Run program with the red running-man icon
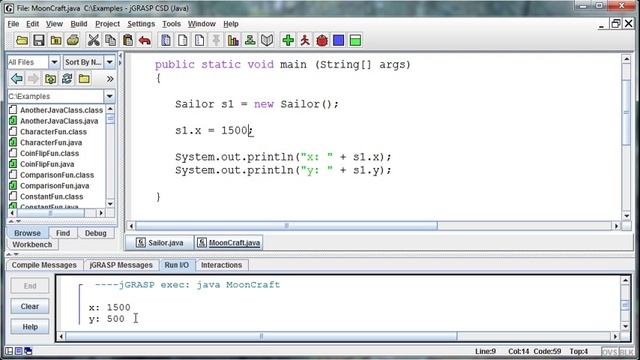Viewport: 640px width, 360px height. (x=305, y=40)
